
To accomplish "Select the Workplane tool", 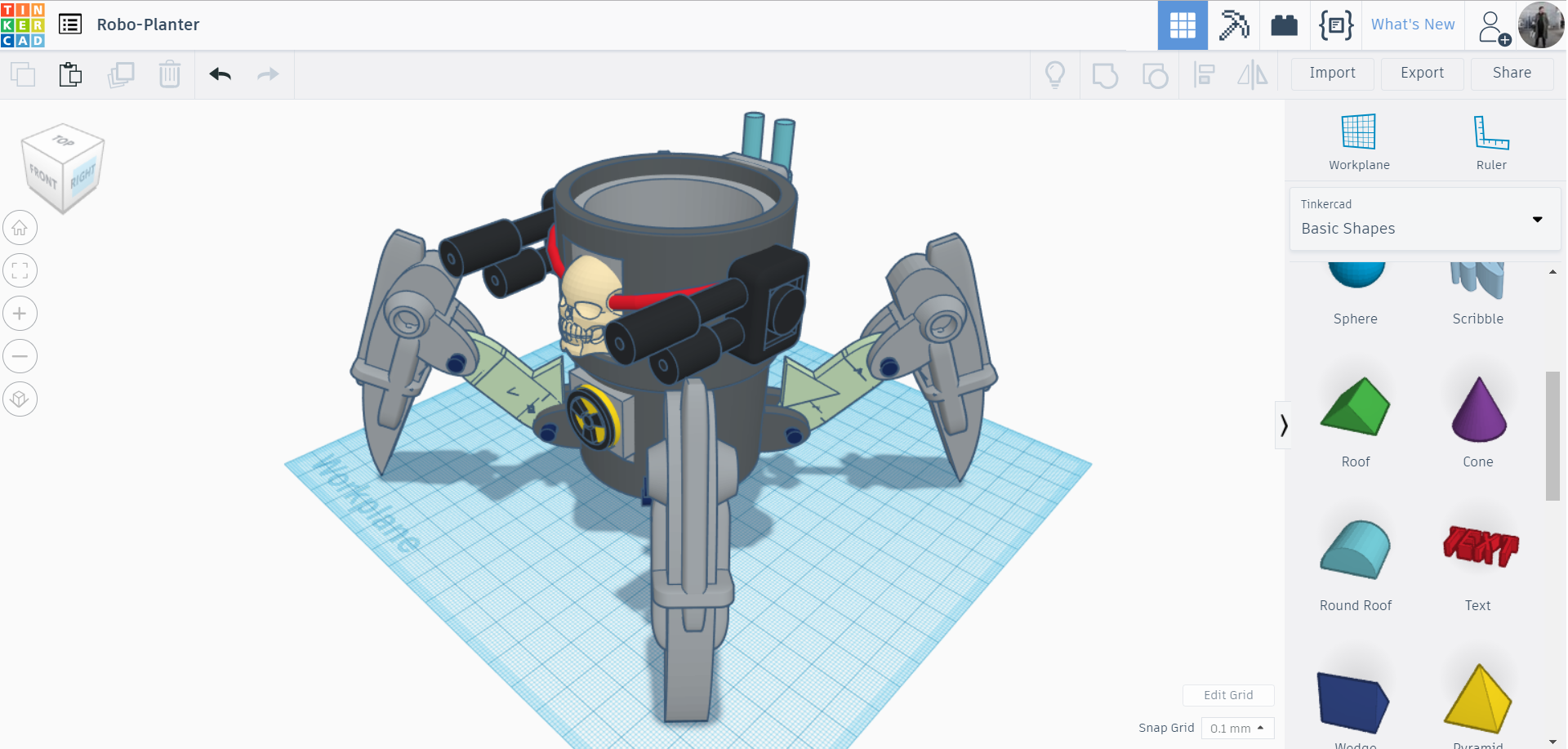I will pos(1359,142).
